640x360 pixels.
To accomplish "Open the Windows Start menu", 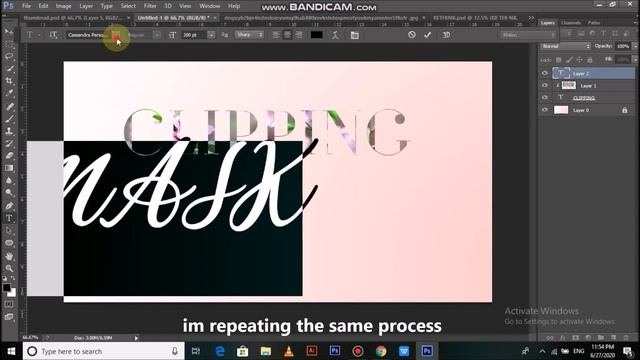I will (x=11, y=351).
